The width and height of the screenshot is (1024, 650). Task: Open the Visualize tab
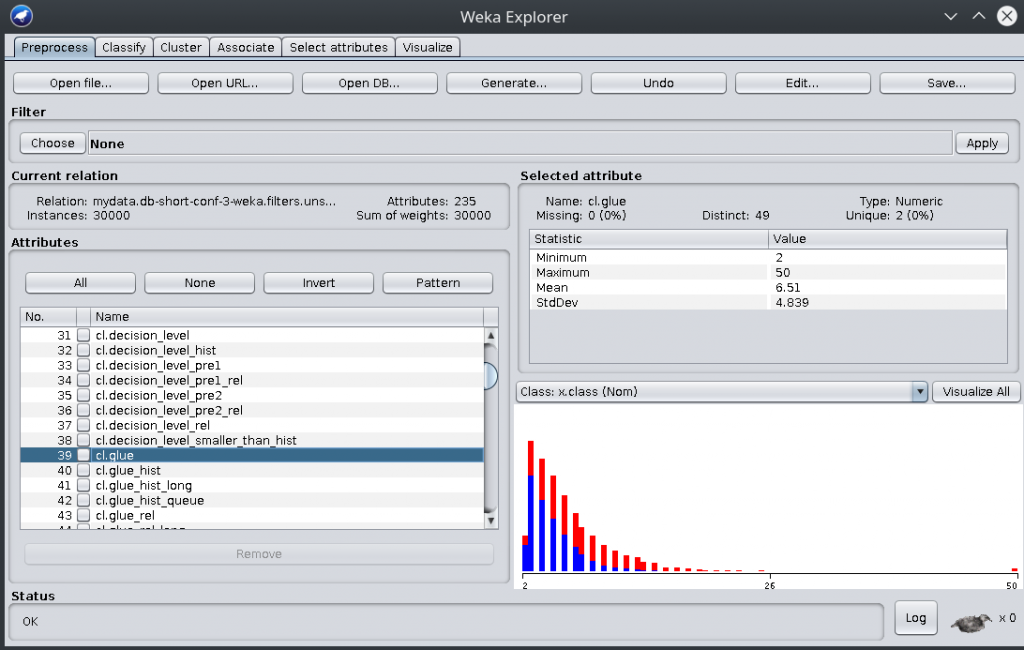tap(428, 48)
